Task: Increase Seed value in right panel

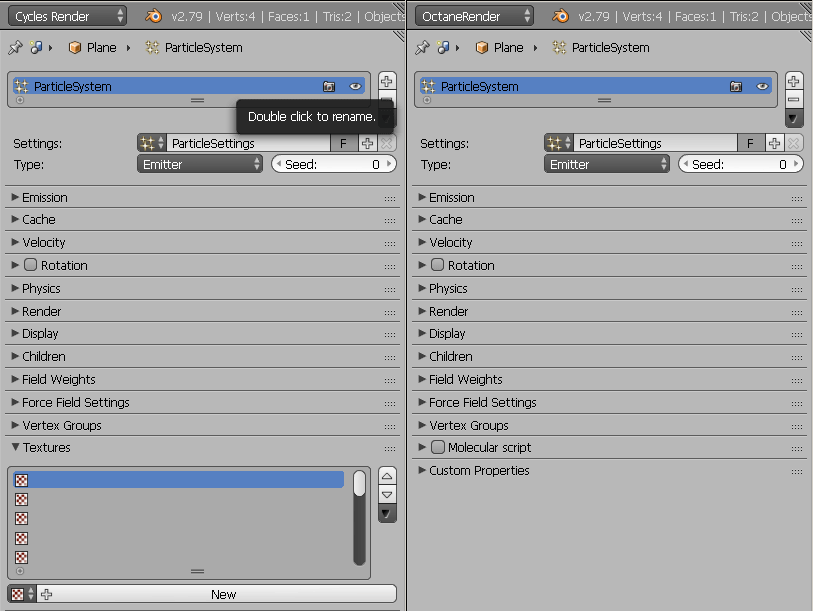Action: (796, 164)
